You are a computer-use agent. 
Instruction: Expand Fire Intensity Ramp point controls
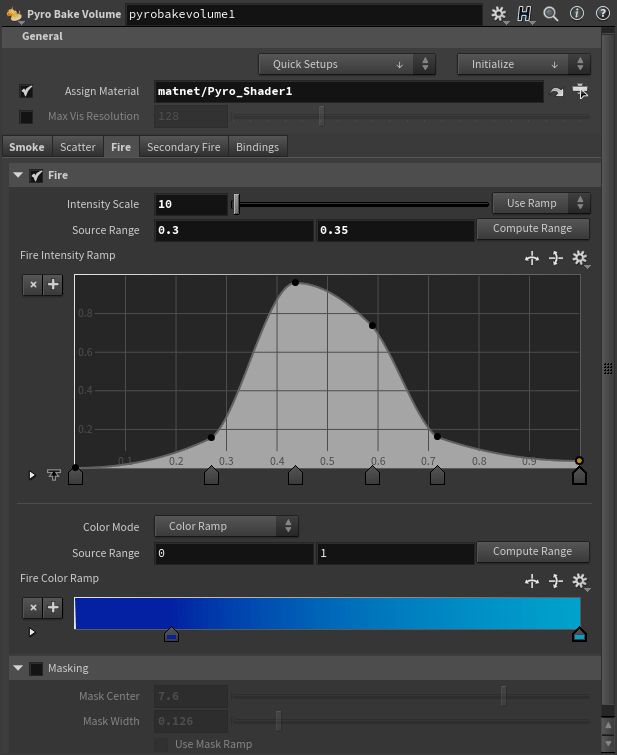pos(32,475)
